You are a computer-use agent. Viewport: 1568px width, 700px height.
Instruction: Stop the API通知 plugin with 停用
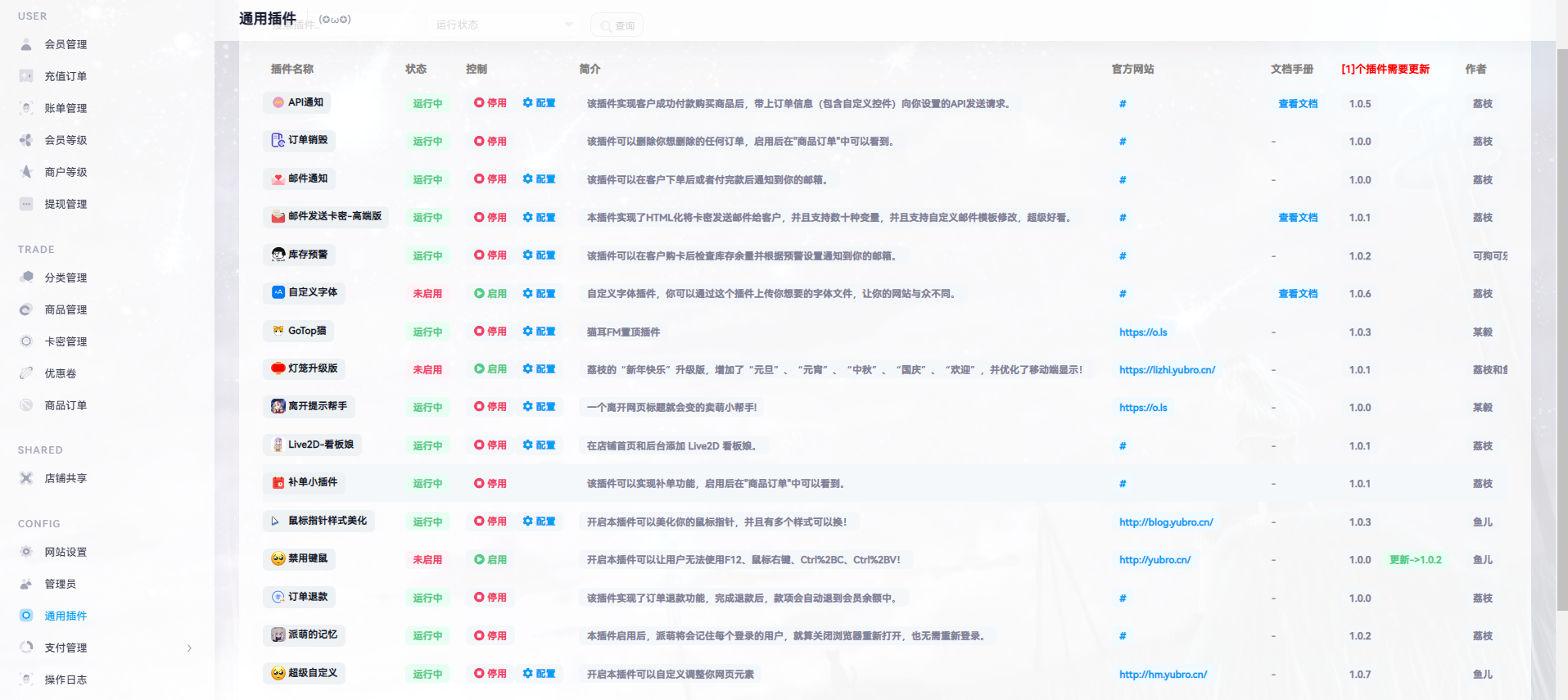pyautogui.click(x=490, y=103)
